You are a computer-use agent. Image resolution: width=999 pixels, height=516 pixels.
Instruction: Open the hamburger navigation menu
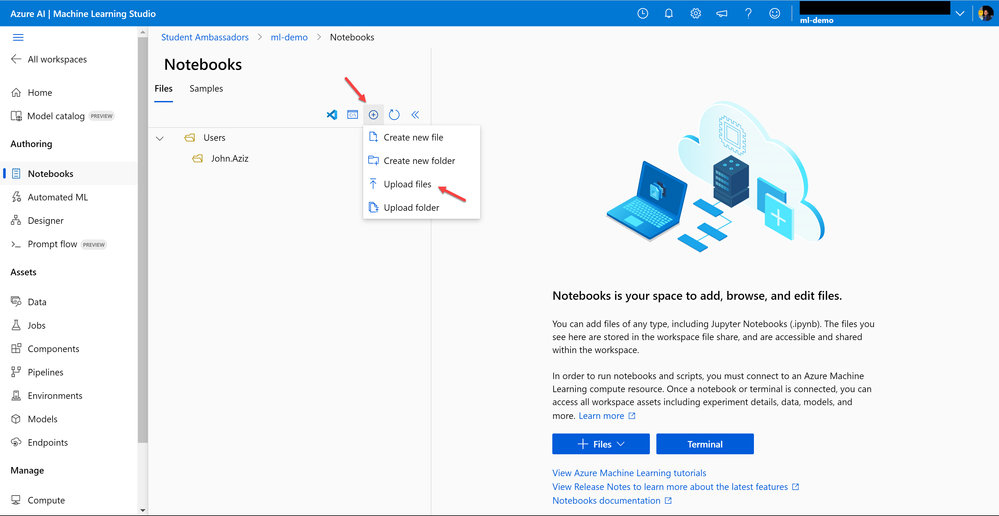pyautogui.click(x=18, y=38)
